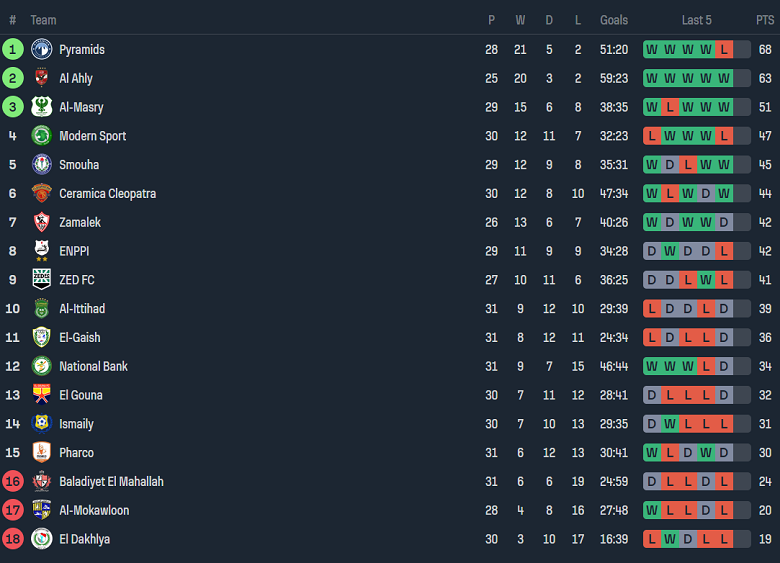Sort standings by Goals column header
Screen dimensions: 780x563
(x=614, y=20)
